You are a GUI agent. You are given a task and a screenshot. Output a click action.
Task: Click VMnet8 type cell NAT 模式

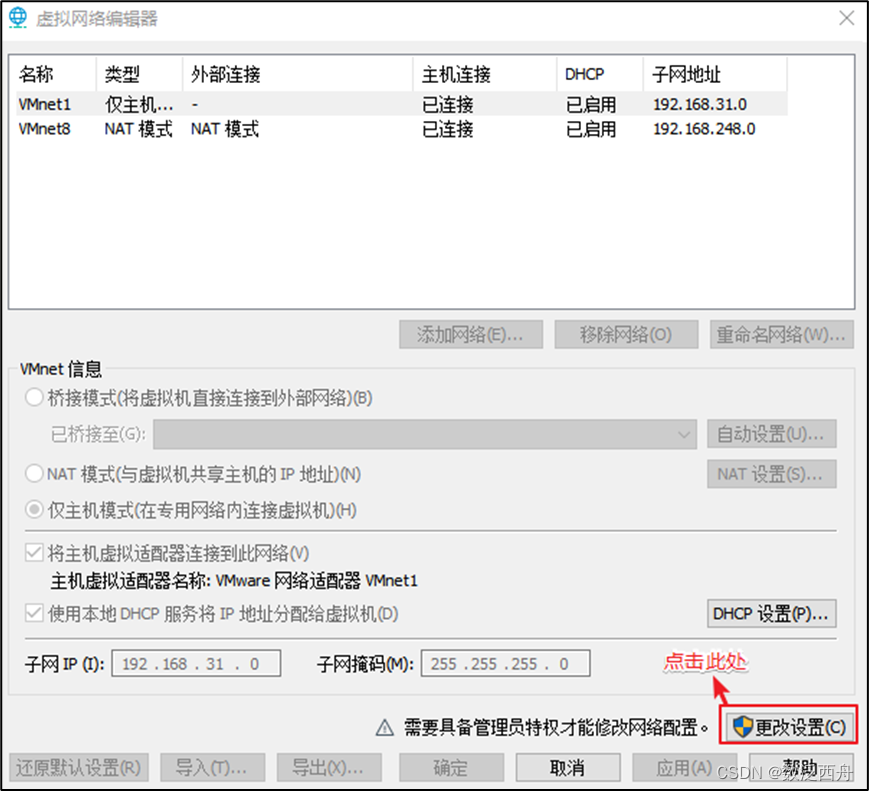[139, 129]
